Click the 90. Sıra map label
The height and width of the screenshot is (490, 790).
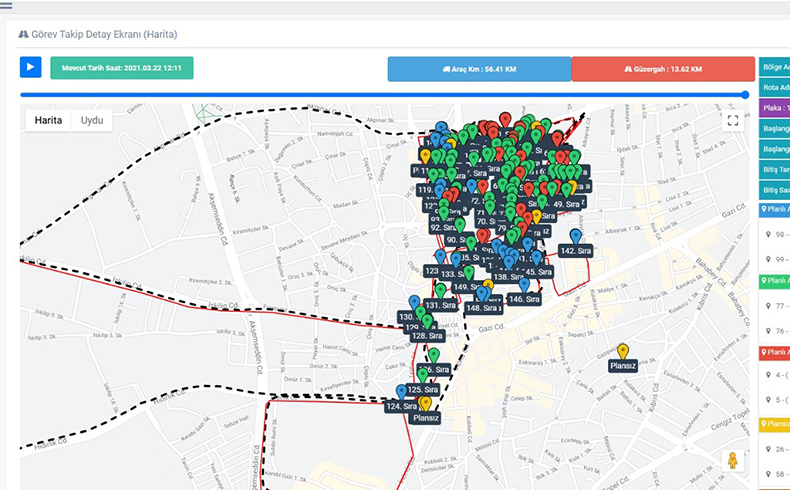point(458,240)
